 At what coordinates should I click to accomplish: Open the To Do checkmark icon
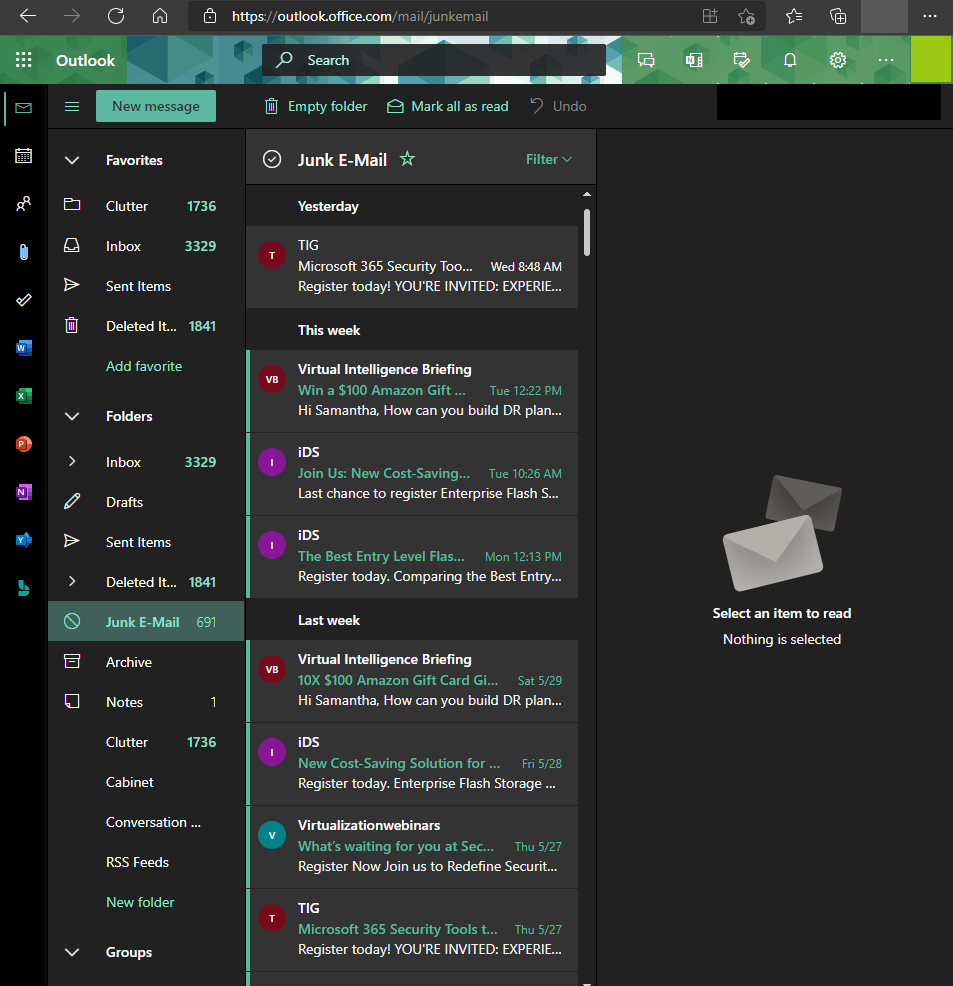tap(23, 300)
